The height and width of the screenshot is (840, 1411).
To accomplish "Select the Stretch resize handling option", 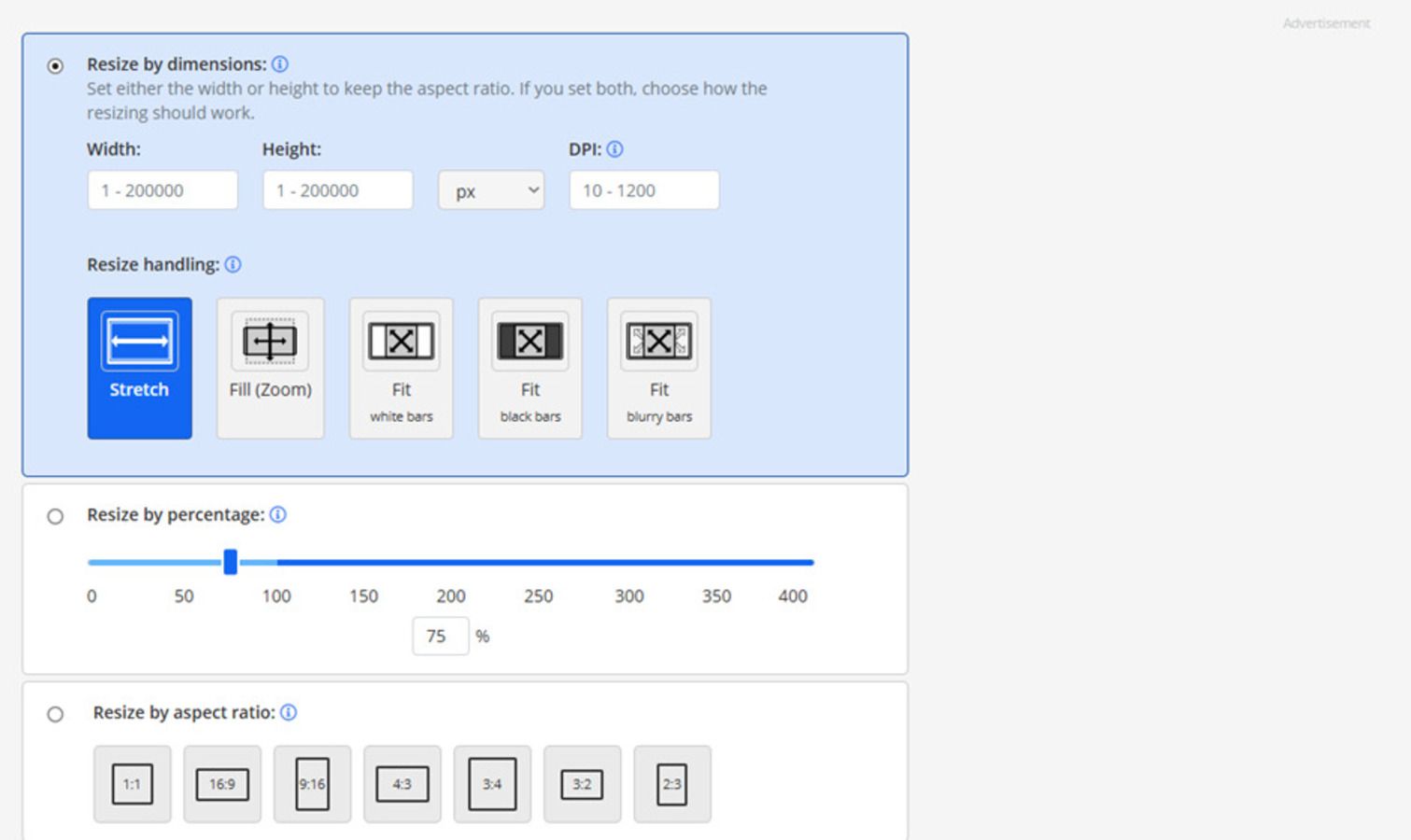I will (139, 368).
